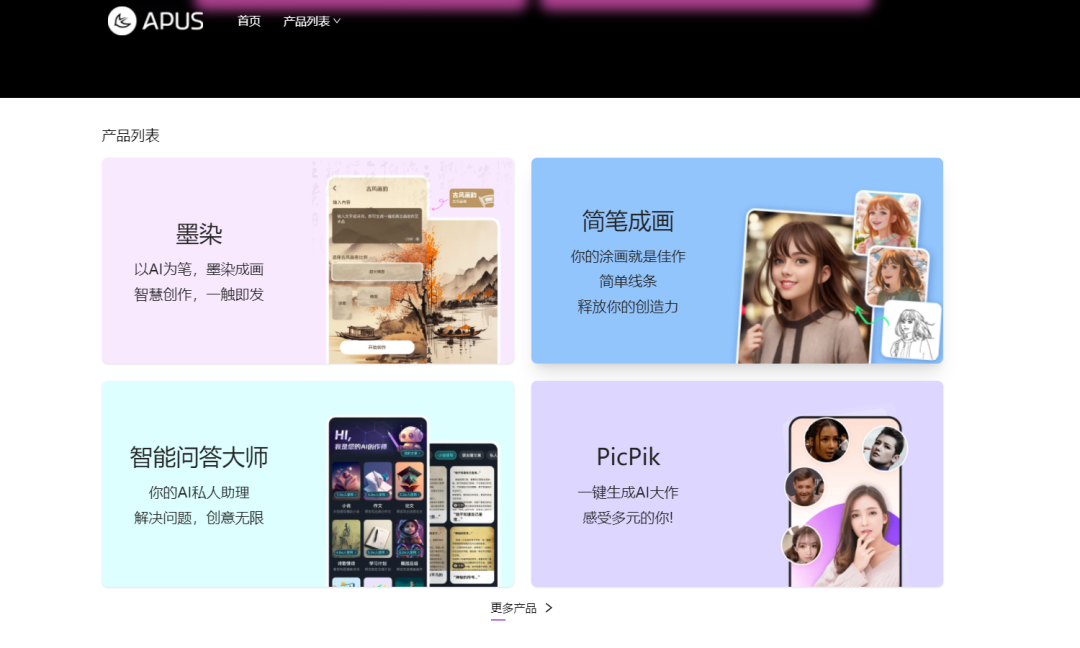
Task: Click the green arrow icon on sketch
Action: (867, 316)
